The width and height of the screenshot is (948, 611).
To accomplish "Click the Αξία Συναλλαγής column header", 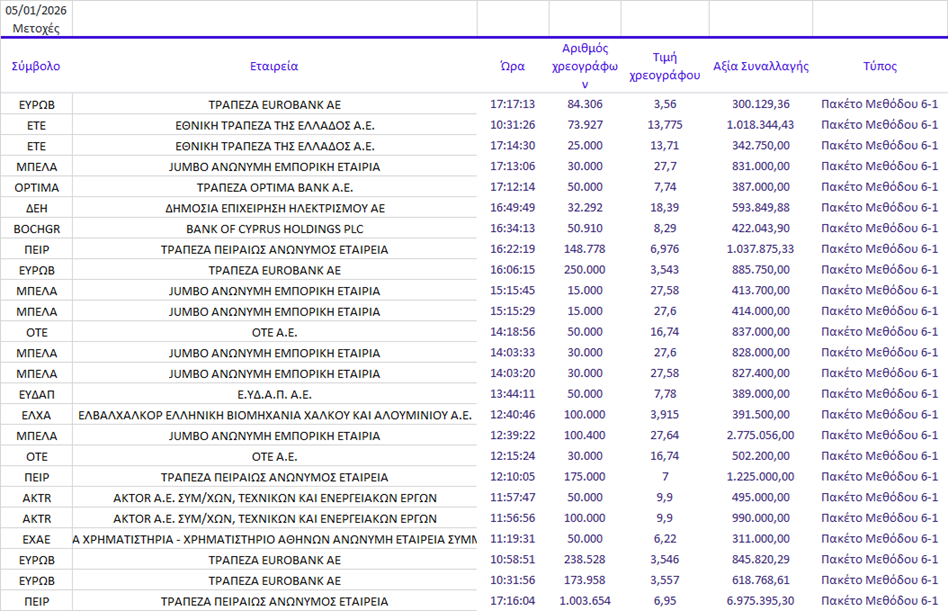I will (761, 66).
